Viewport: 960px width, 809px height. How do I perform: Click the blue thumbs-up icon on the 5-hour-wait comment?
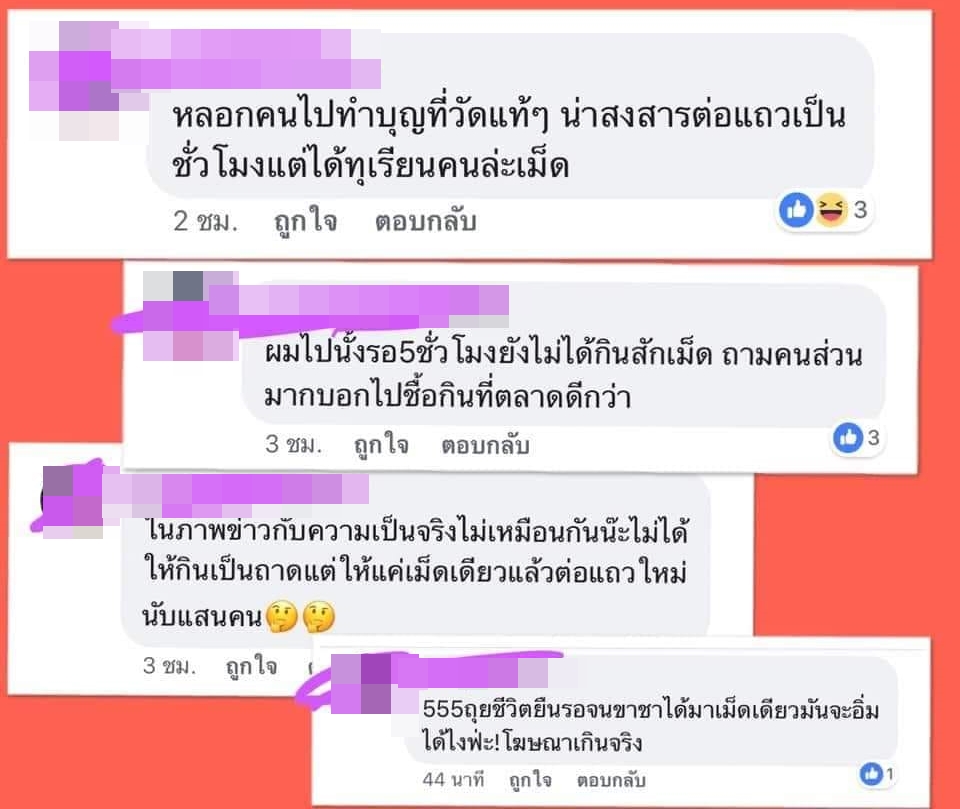[848, 438]
